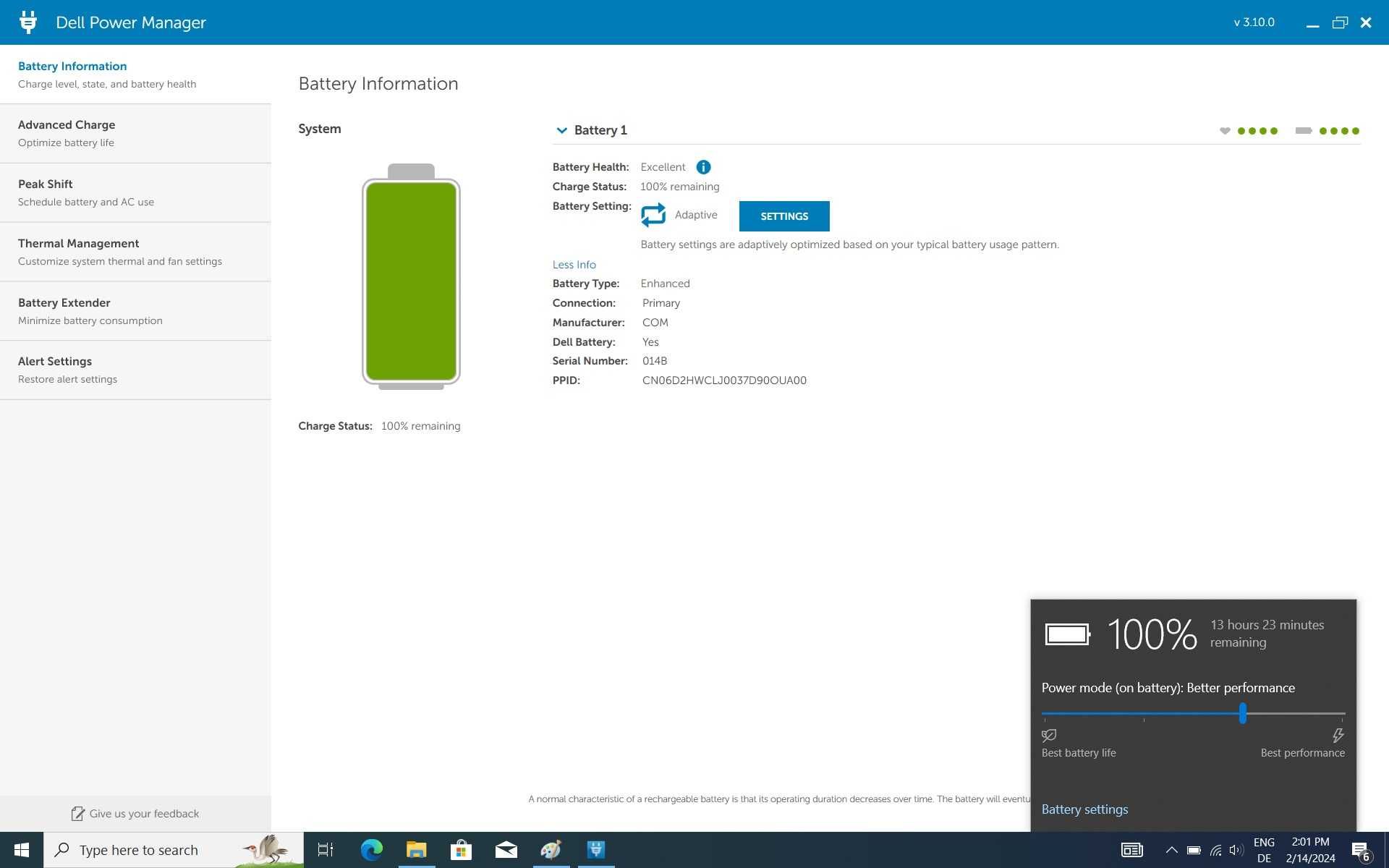The image size is (1389, 868).
Task: Open File Explorer from the taskbar
Action: pyautogui.click(x=417, y=850)
